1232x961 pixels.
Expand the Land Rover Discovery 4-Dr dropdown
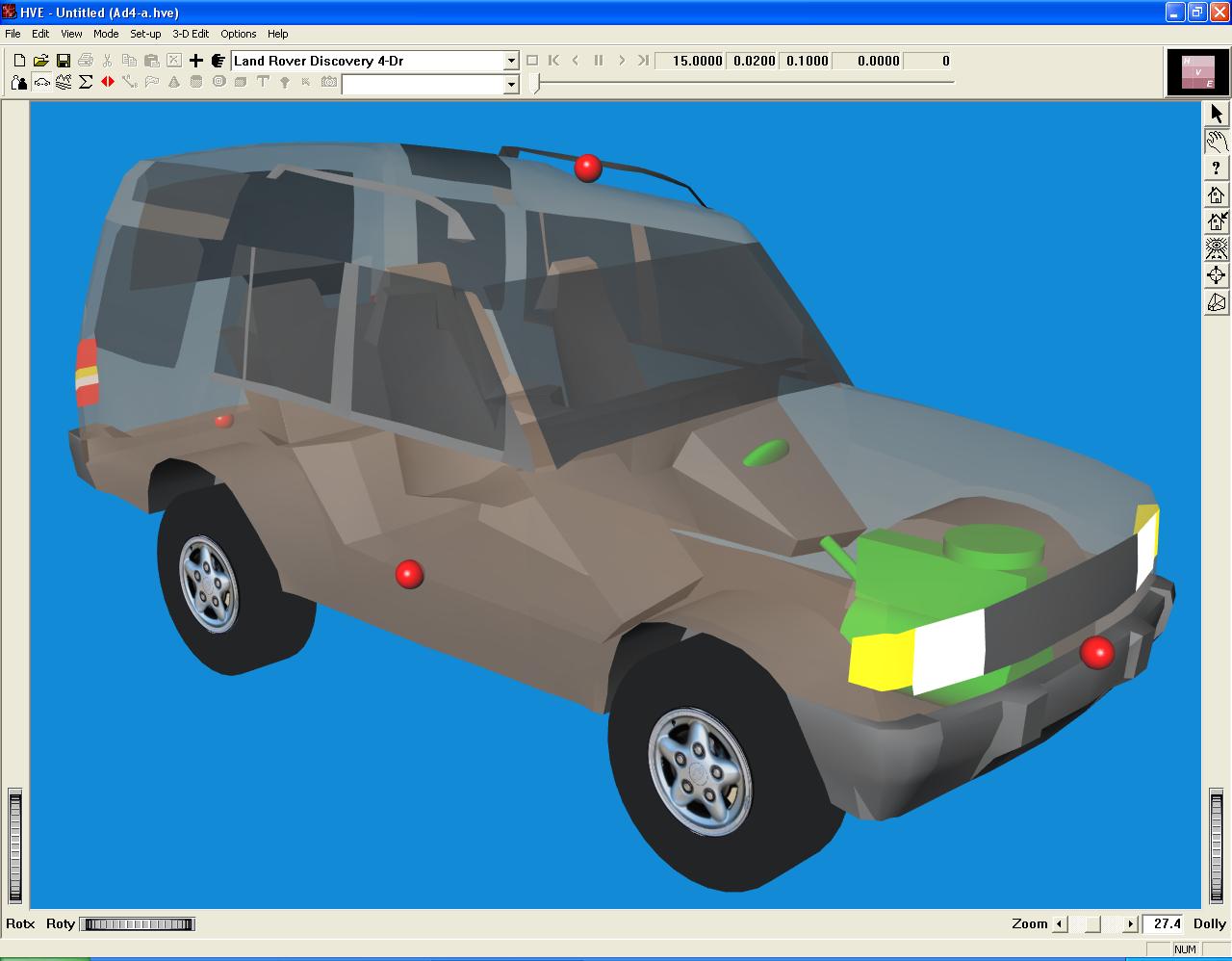pos(511,61)
